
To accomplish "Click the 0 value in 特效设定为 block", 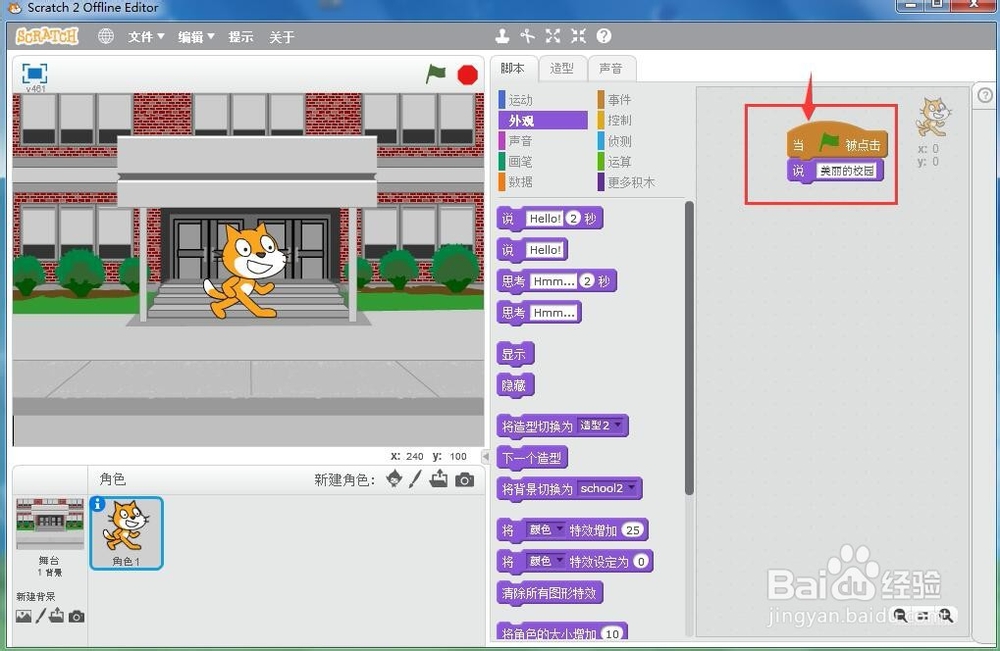I will pyautogui.click(x=641, y=561).
